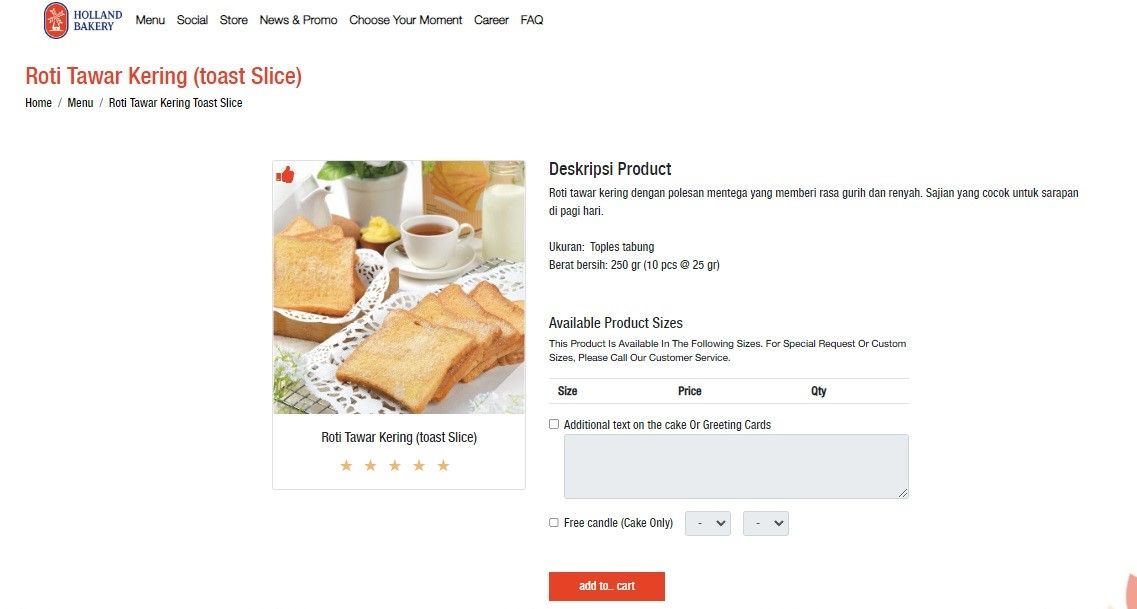This screenshot has width=1137, height=609.
Task: Open the Menu navigation item
Action: [x=149, y=19]
